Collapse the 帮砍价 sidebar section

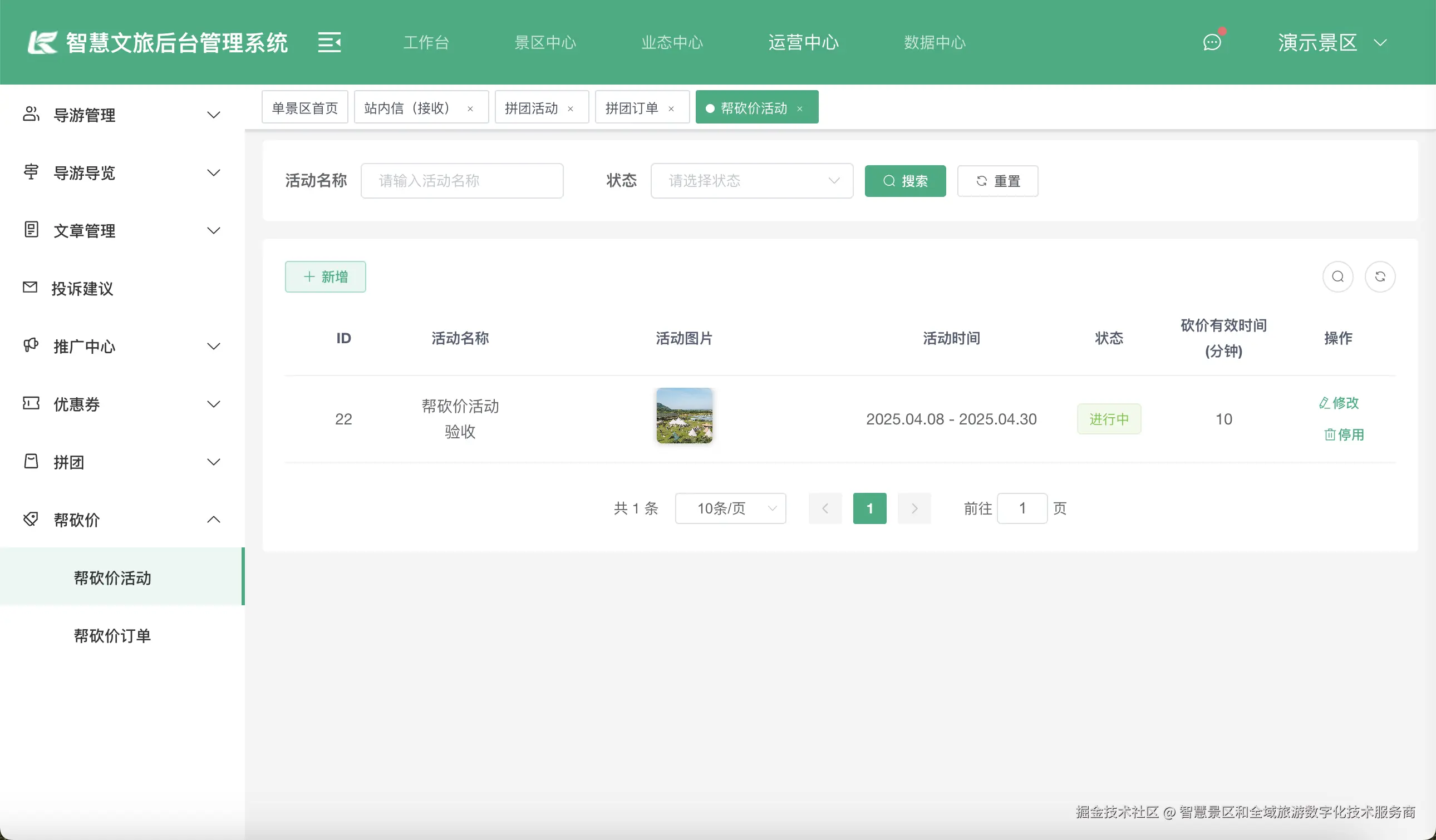[214, 520]
